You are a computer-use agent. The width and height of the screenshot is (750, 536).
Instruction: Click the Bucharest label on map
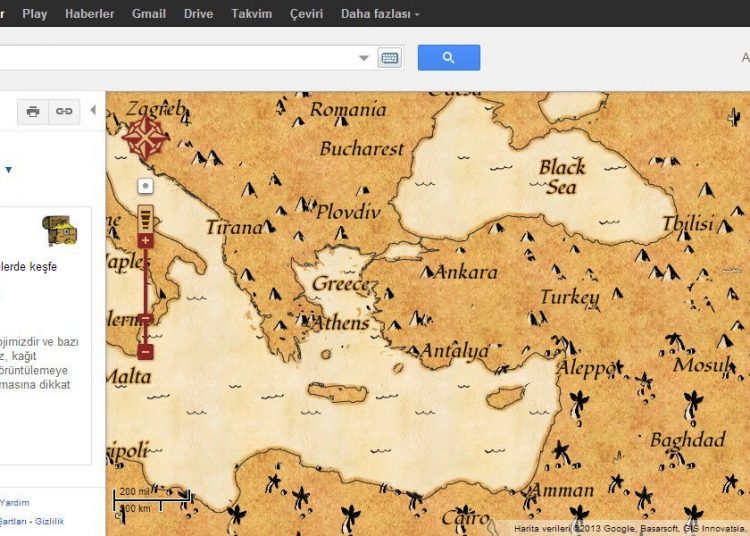point(362,149)
